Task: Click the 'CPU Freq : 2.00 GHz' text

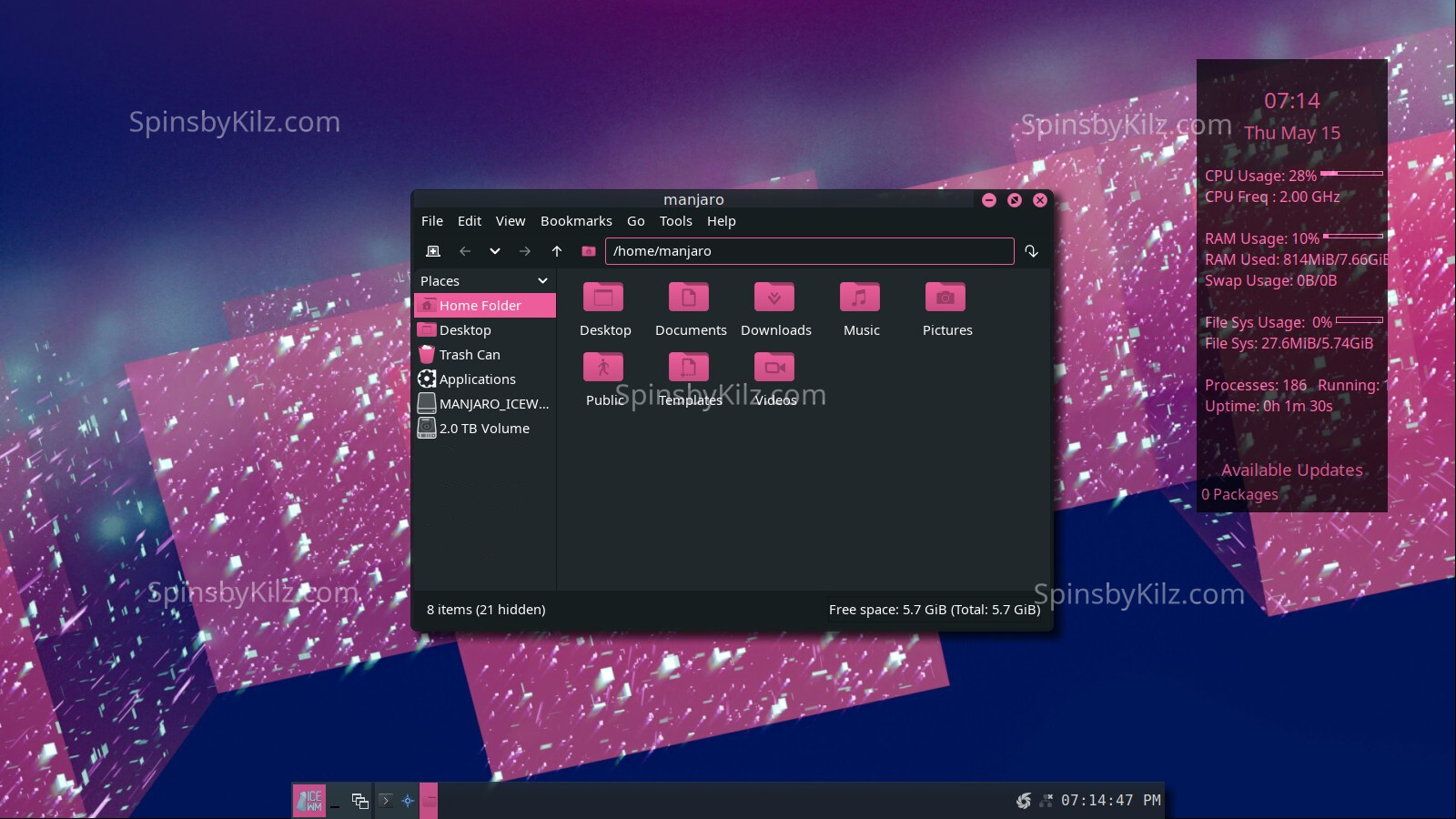Action: [x=1272, y=197]
